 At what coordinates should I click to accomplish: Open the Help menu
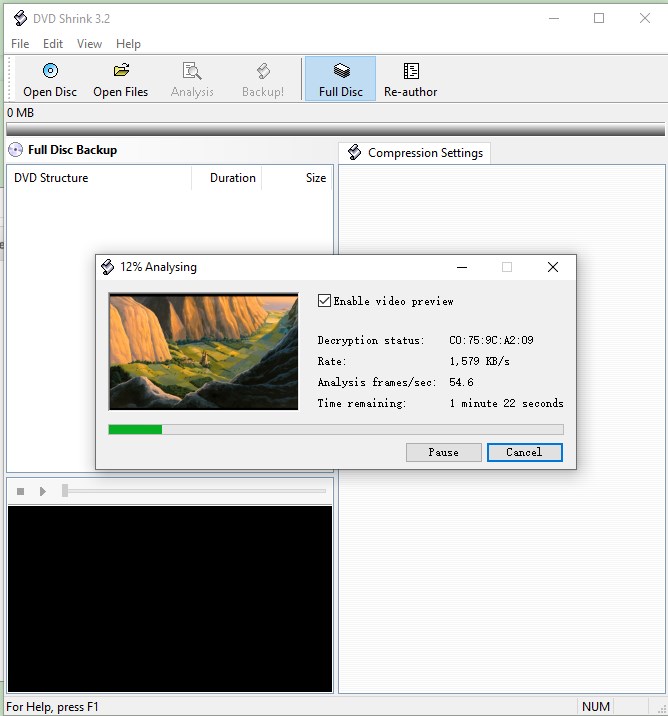coord(128,44)
